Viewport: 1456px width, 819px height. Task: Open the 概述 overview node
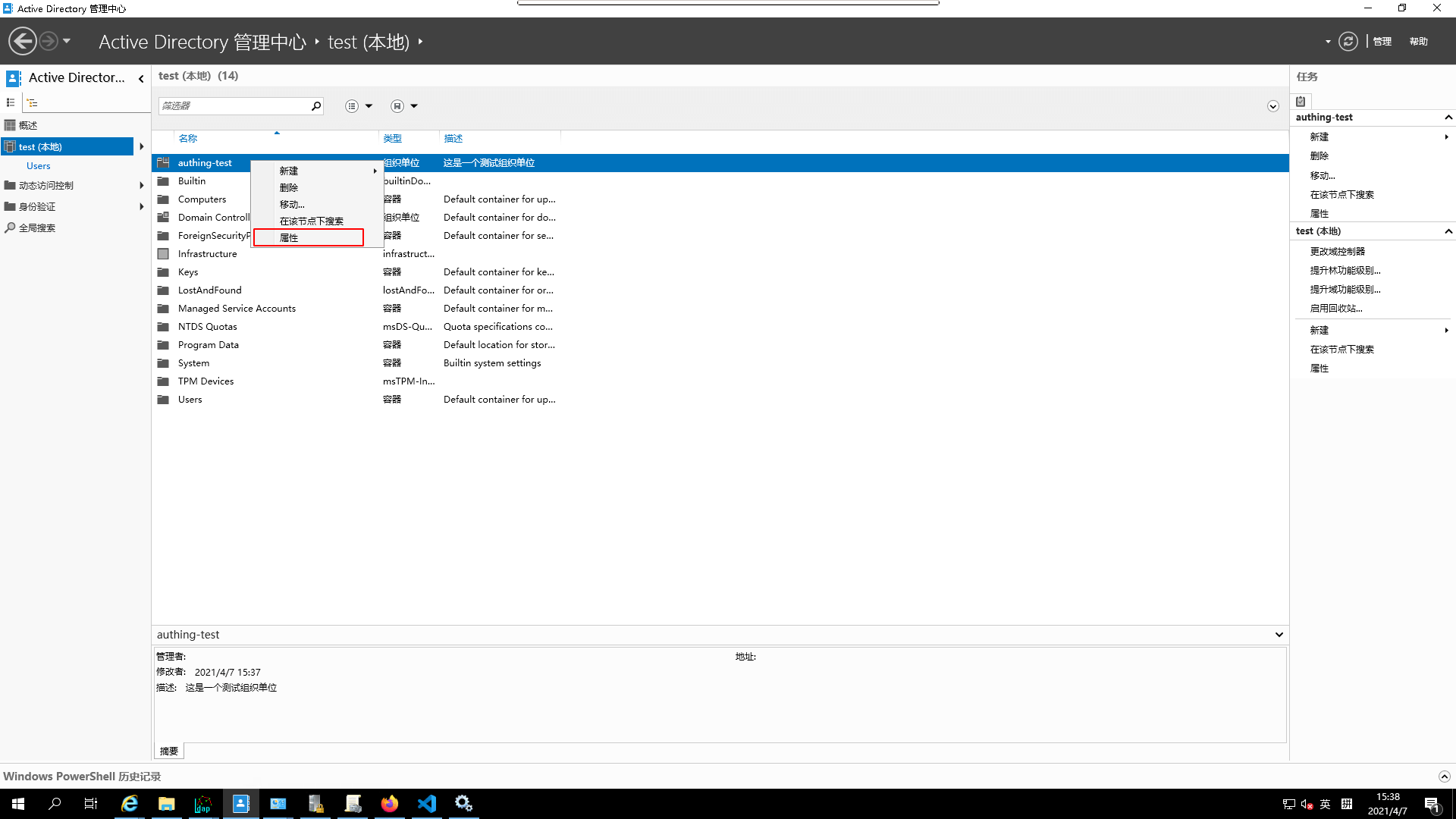pyautogui.click(x=28, y=125)
